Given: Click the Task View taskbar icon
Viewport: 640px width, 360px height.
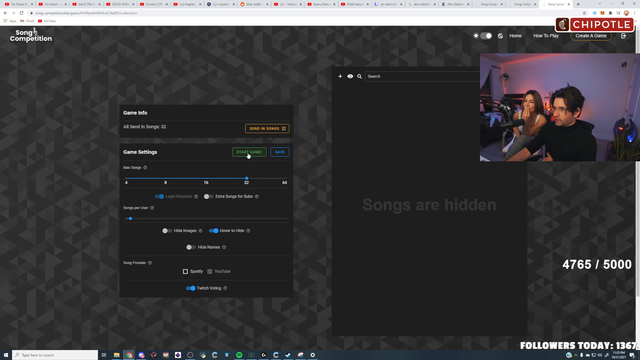Looking at the screenshot, I should (x=104, y=355).
